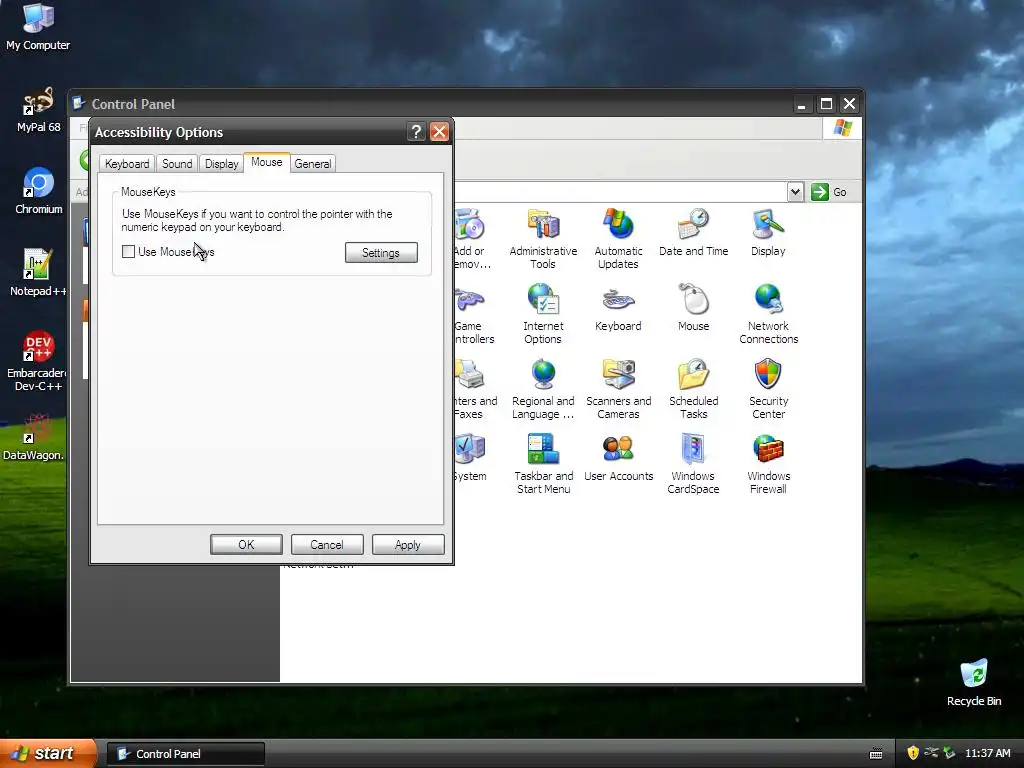Click the dialog help question-mark button
Screen dimensions: 1024x768
pyautogui.click(x=416, y=132)
